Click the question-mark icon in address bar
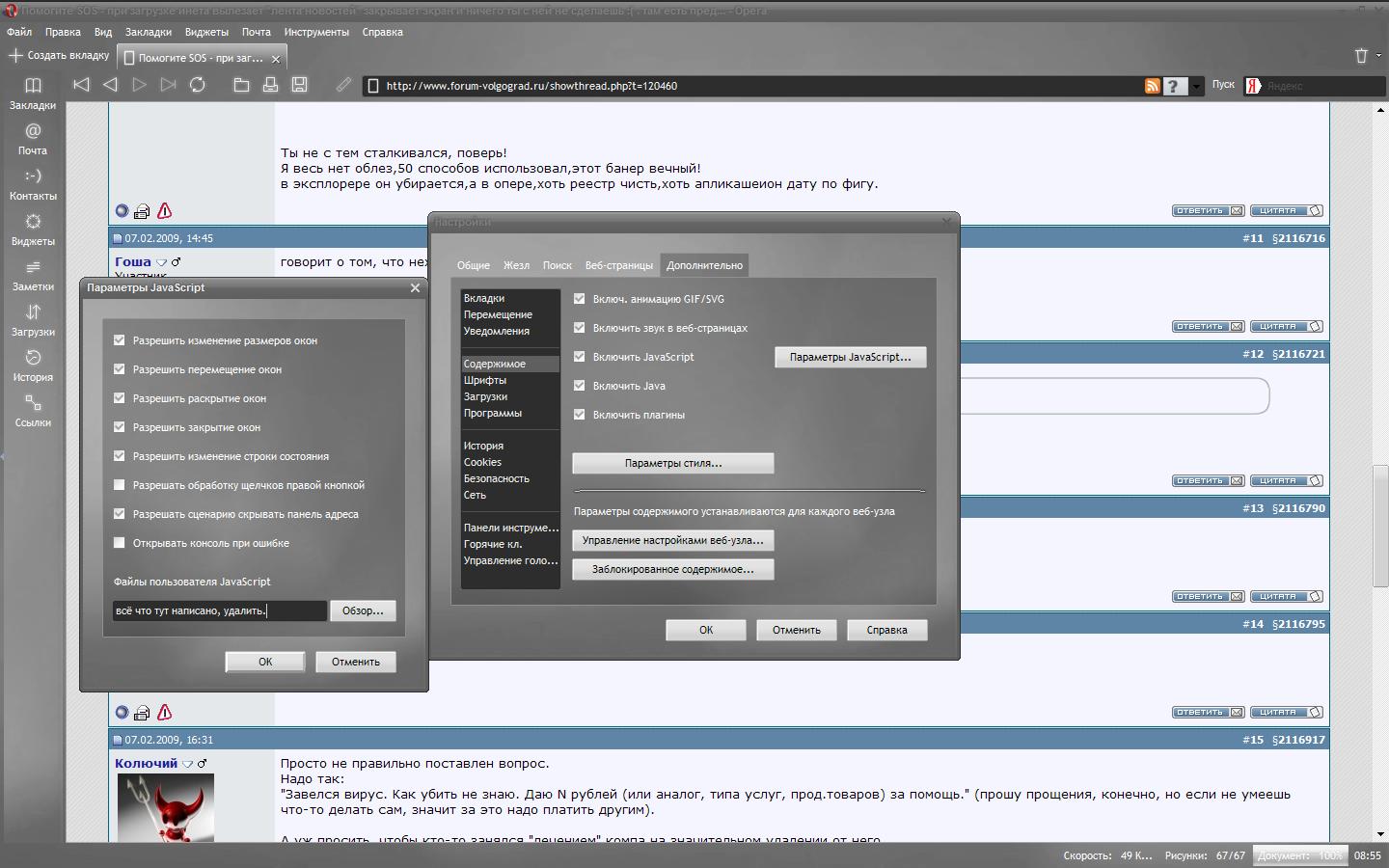 tap(1174, 86)
